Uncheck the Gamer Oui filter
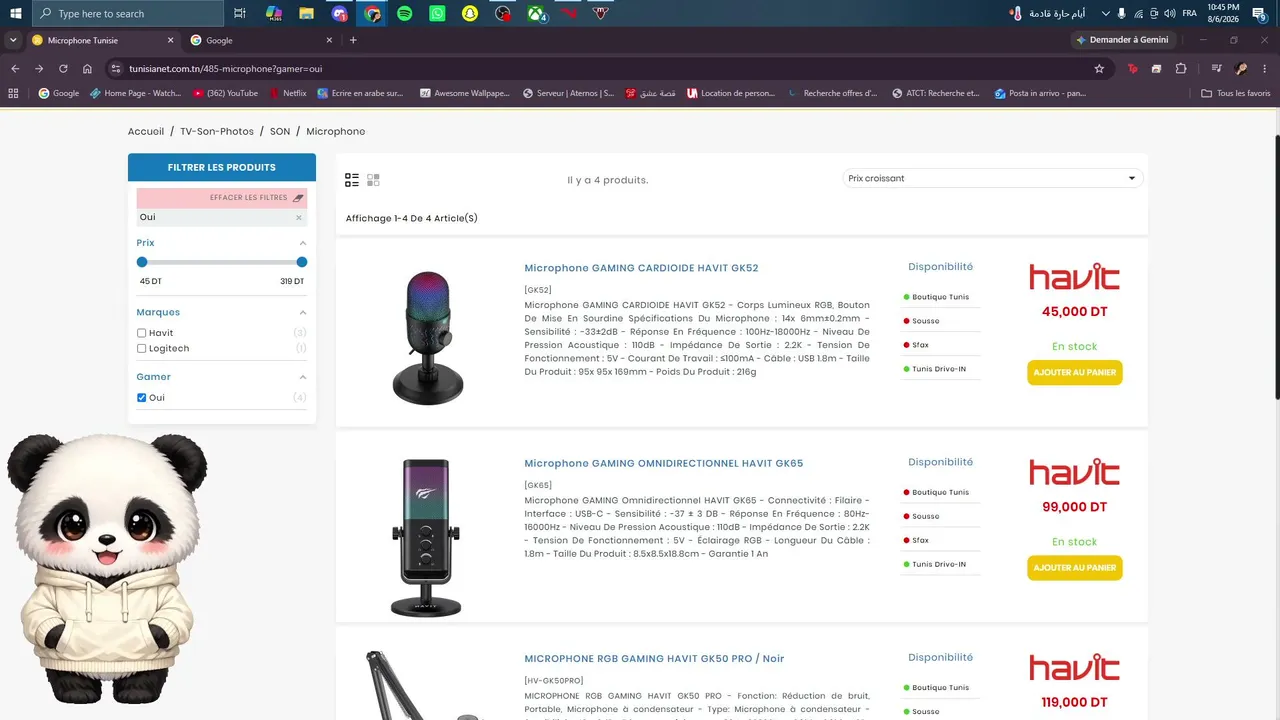 tap(142, 398)
